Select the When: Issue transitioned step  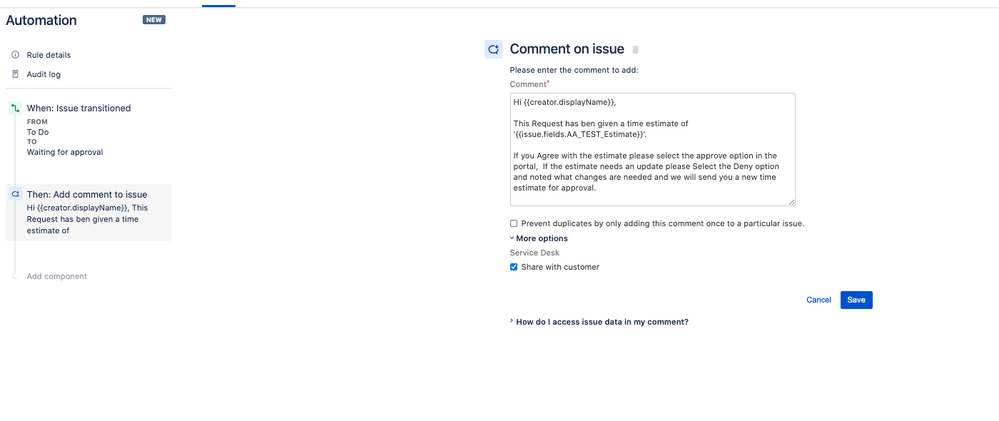click(x=78, y=108)
